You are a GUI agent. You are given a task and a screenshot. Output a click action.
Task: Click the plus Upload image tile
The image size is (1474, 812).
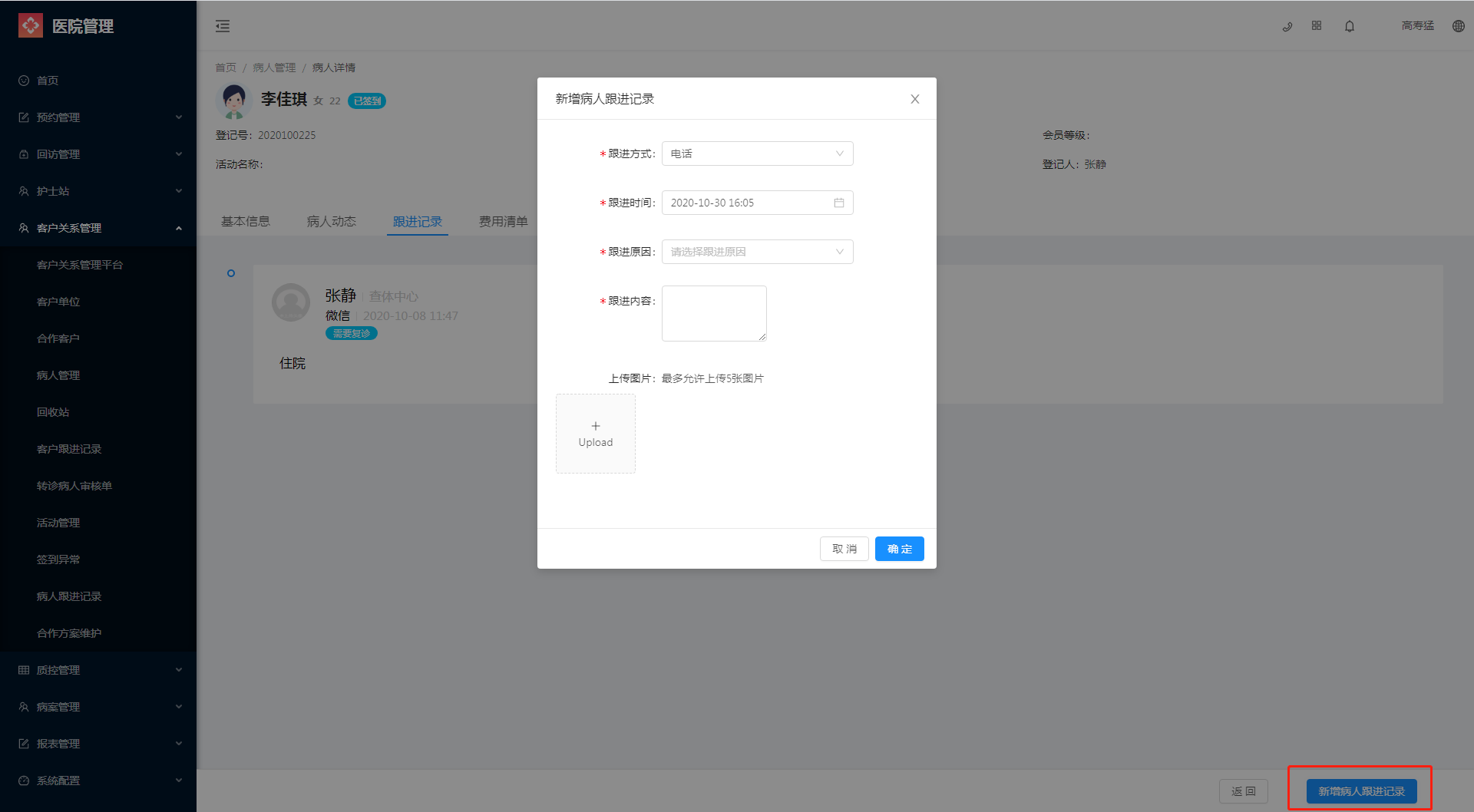[596, 434]
